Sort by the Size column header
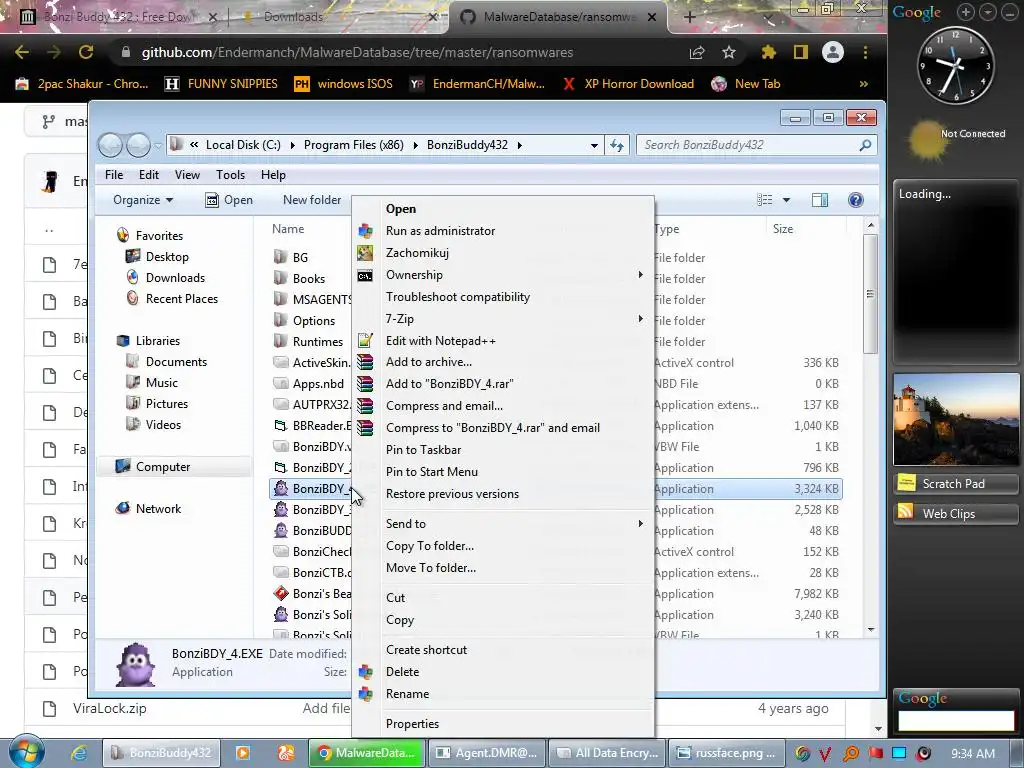The width and height of the screenshot is (1024, 768). coord(783,229)
